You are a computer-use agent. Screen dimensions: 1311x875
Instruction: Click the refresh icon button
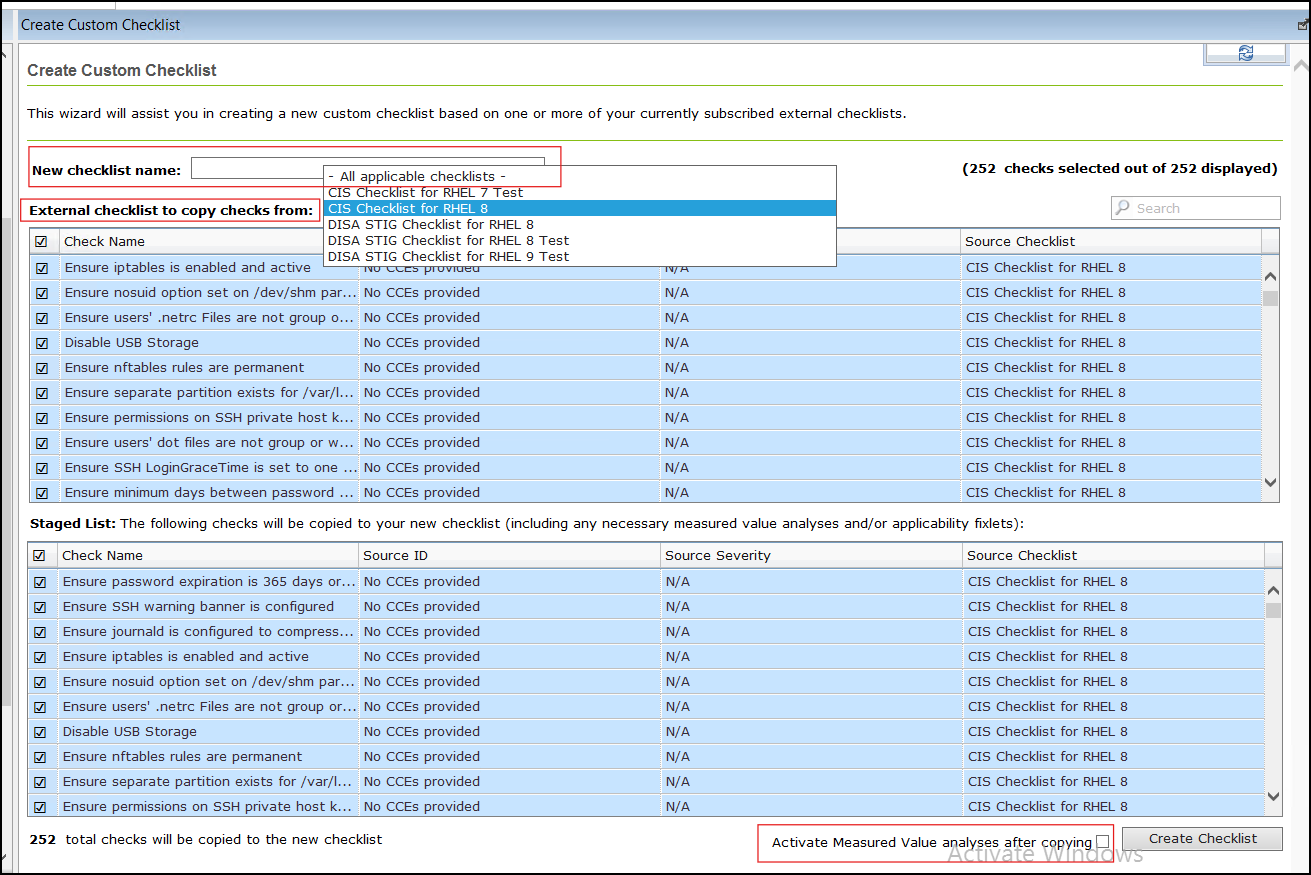[1245, 53]
